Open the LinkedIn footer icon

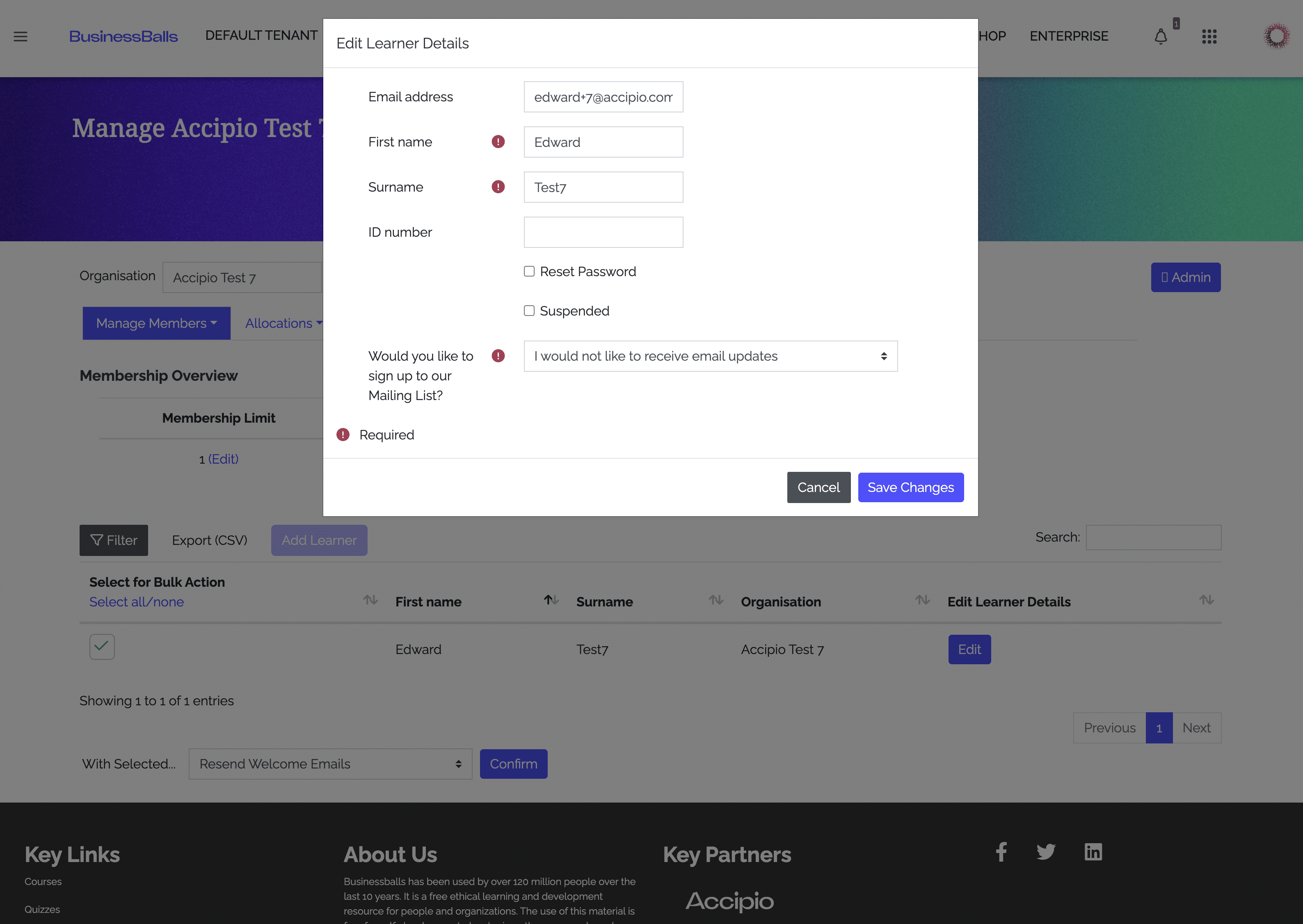pos(1093,852)
